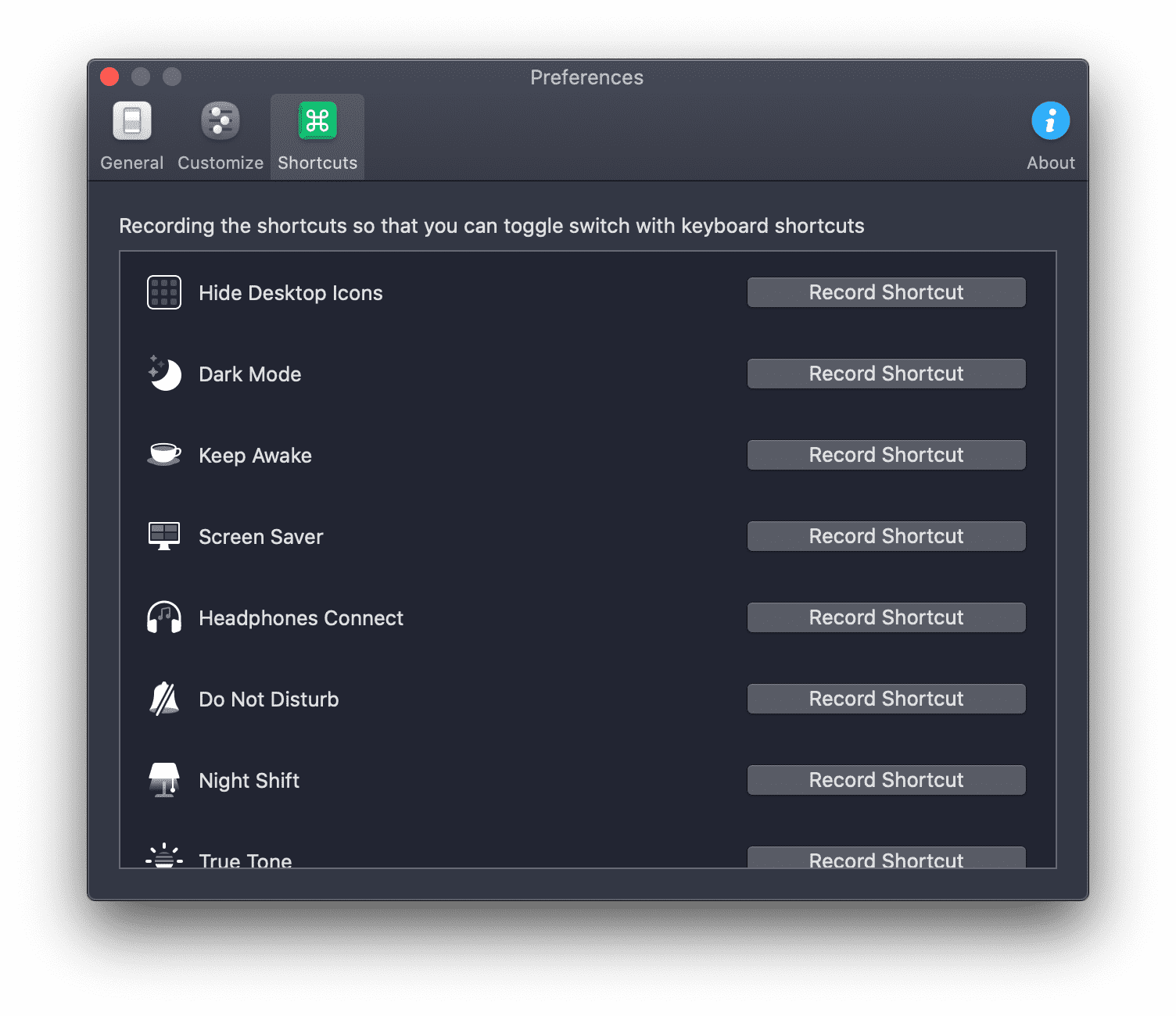Assign shortcut to Do Not Disturb
Viewport: 1176px width, 1016px height.
coord(886,699)
